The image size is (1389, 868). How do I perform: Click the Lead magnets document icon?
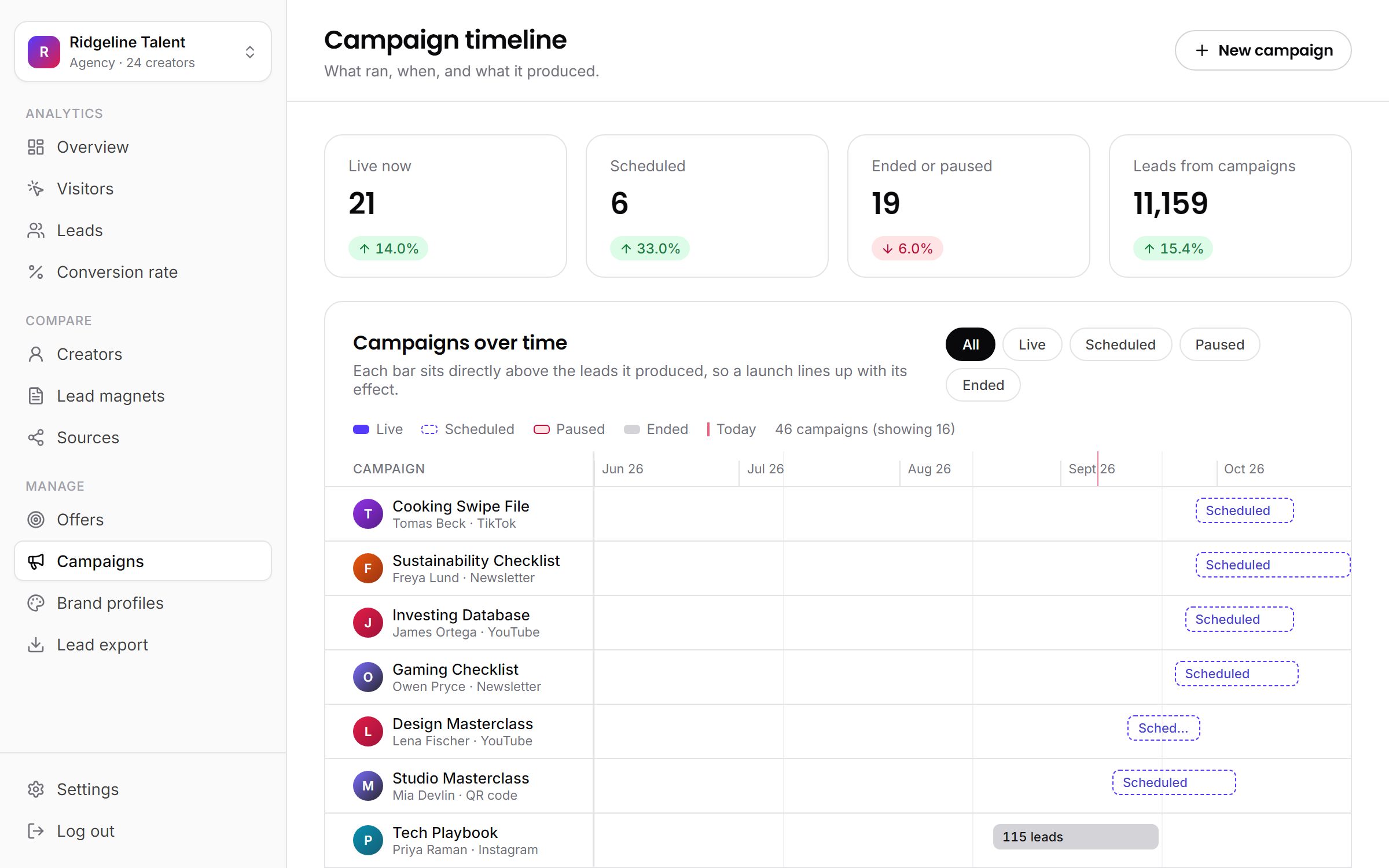click(x=36, y=396)
